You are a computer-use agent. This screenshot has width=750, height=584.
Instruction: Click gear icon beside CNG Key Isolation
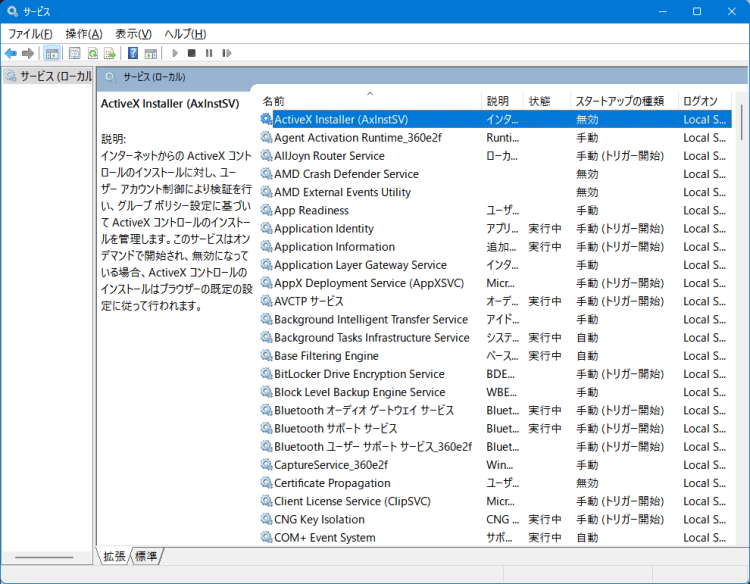(266, 519)
